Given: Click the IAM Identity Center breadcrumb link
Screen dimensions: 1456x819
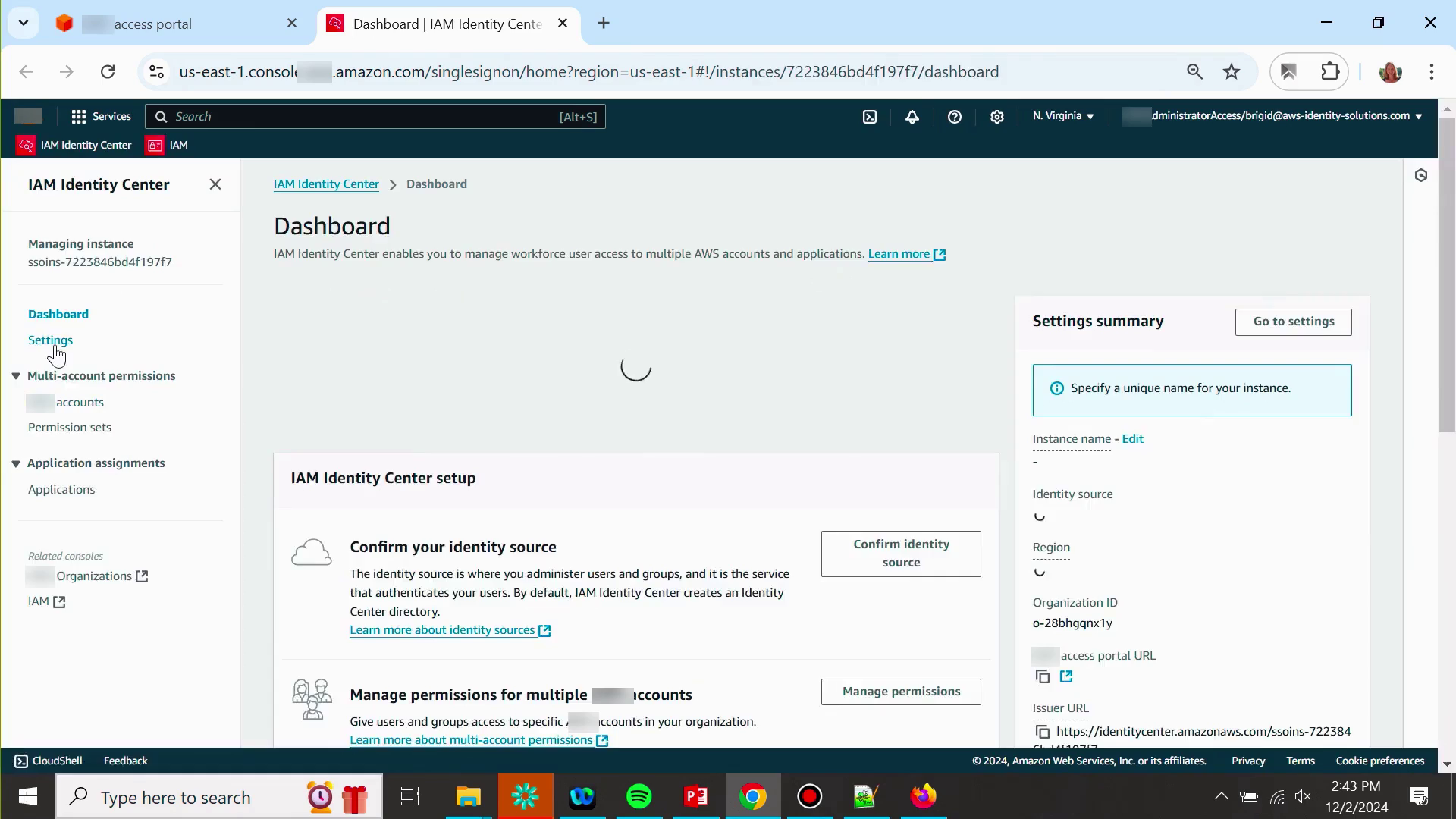Looking at the screenshot, I should point(326,184).
